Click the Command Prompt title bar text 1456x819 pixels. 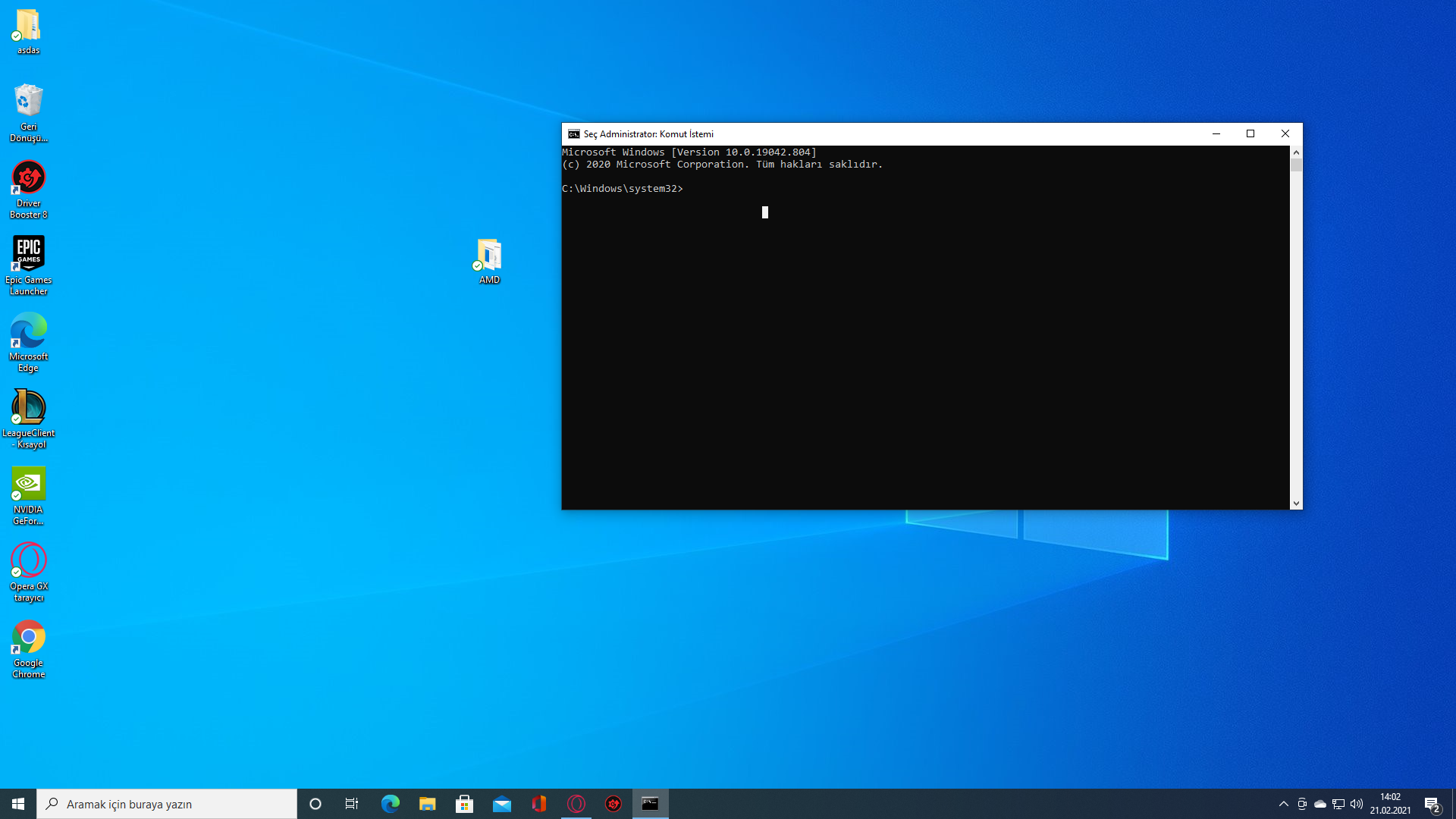[648, 134]
